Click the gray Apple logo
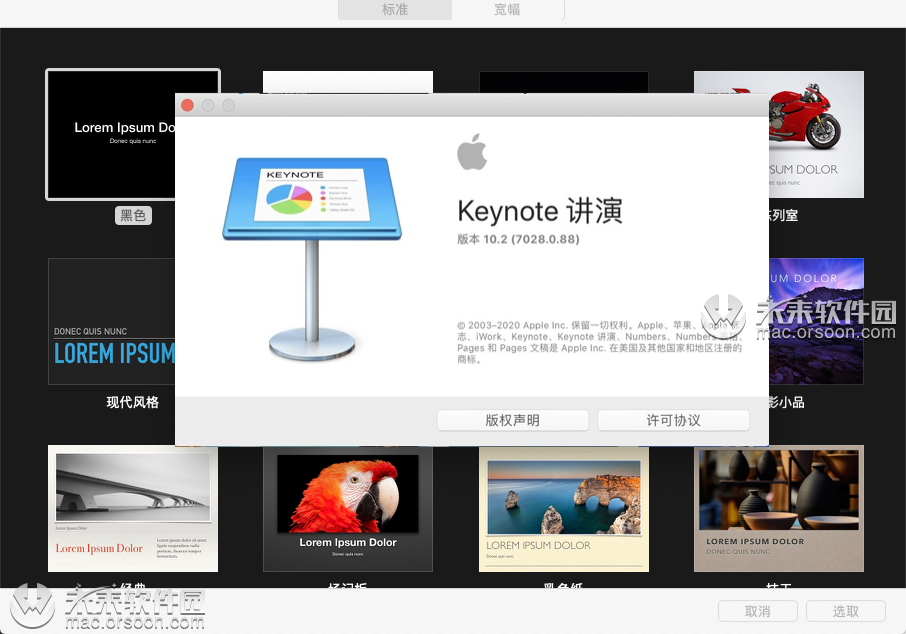The image size is (906, 634). 472,152
